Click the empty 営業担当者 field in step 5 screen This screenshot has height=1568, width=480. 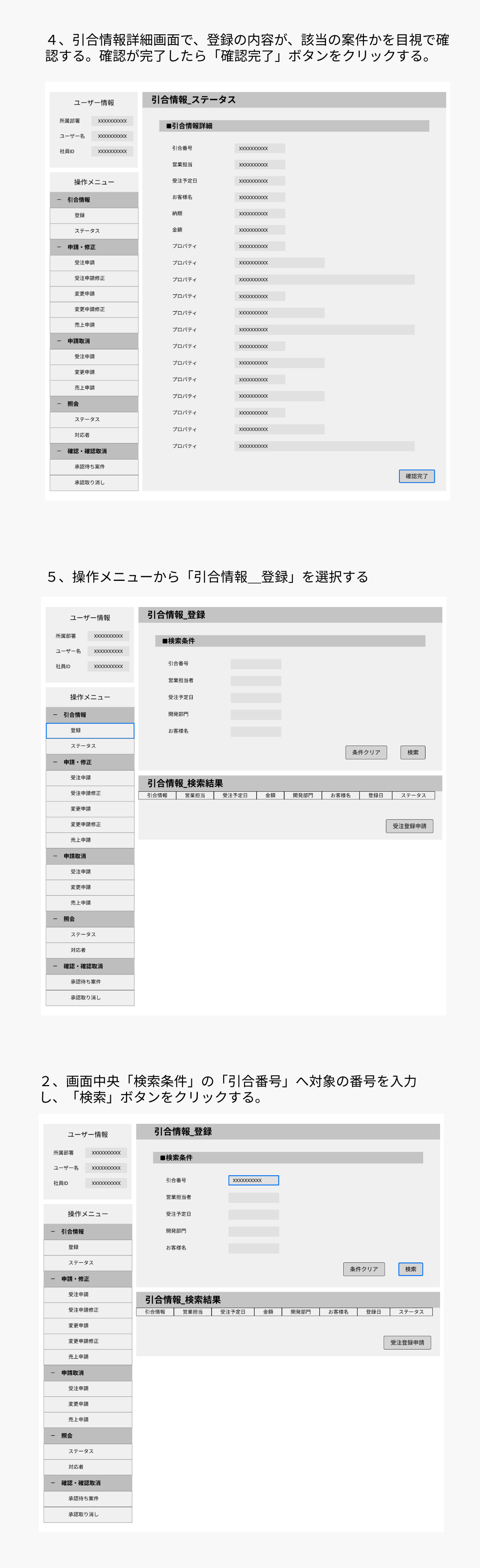click(256, 680)
